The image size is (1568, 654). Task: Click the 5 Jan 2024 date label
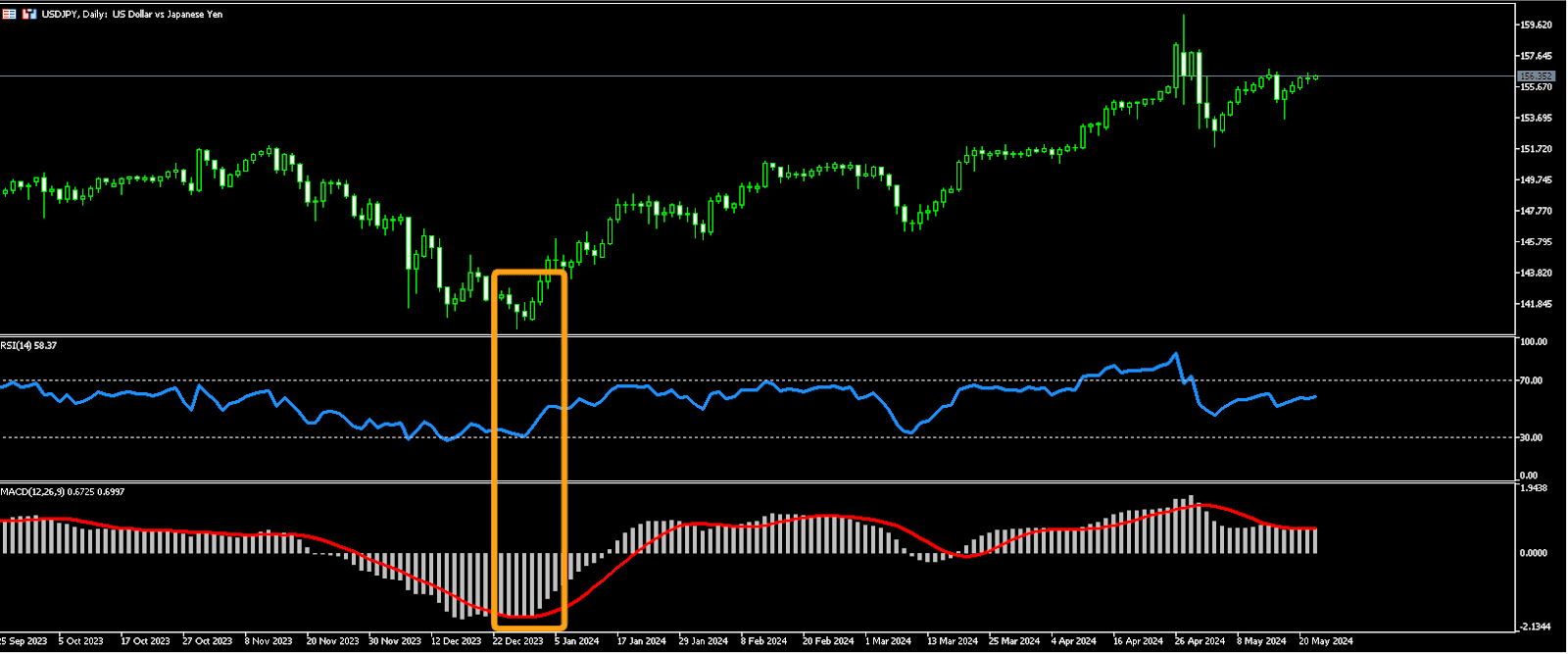point(576,641)
